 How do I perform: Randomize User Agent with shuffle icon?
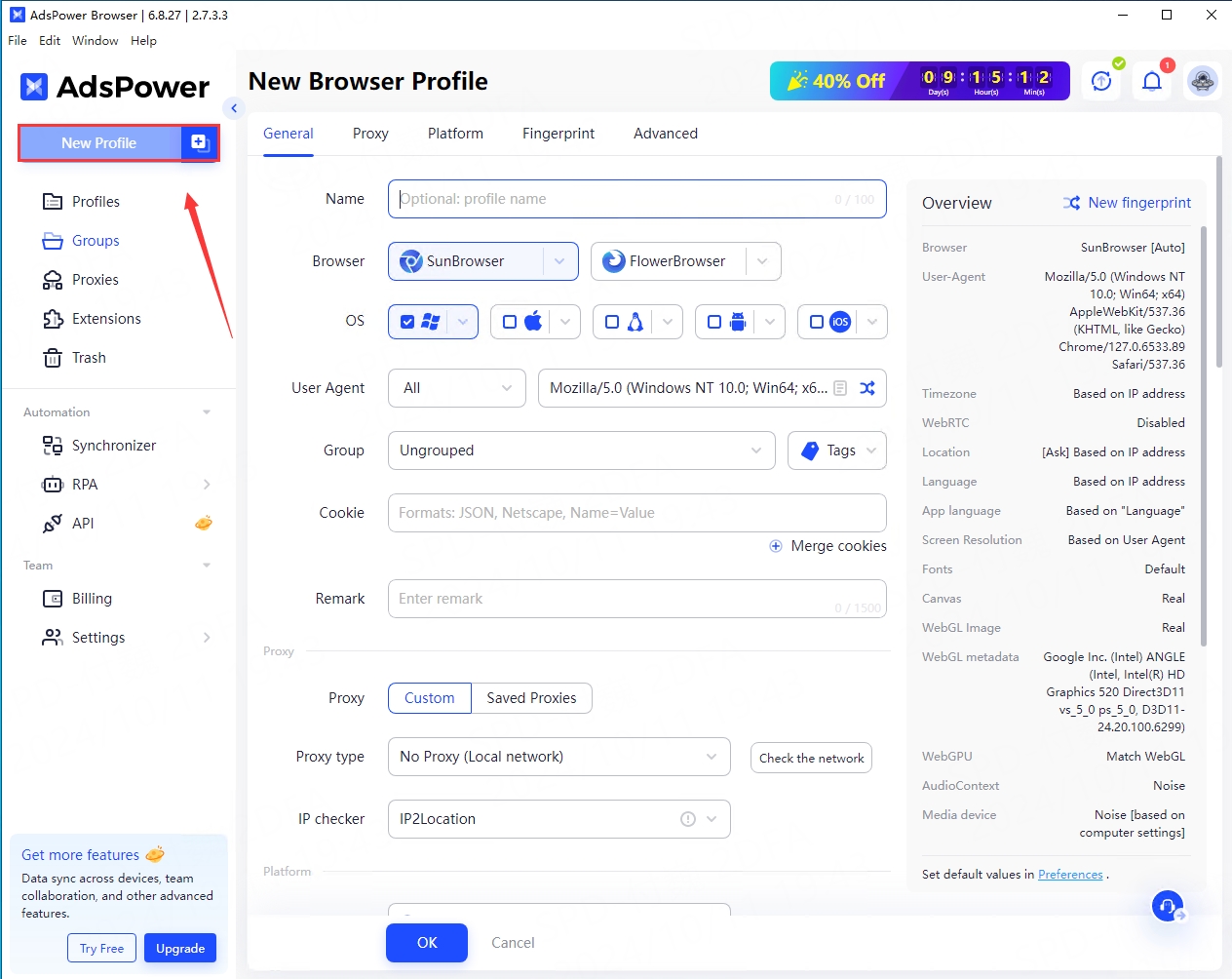(x=867, y=388)
